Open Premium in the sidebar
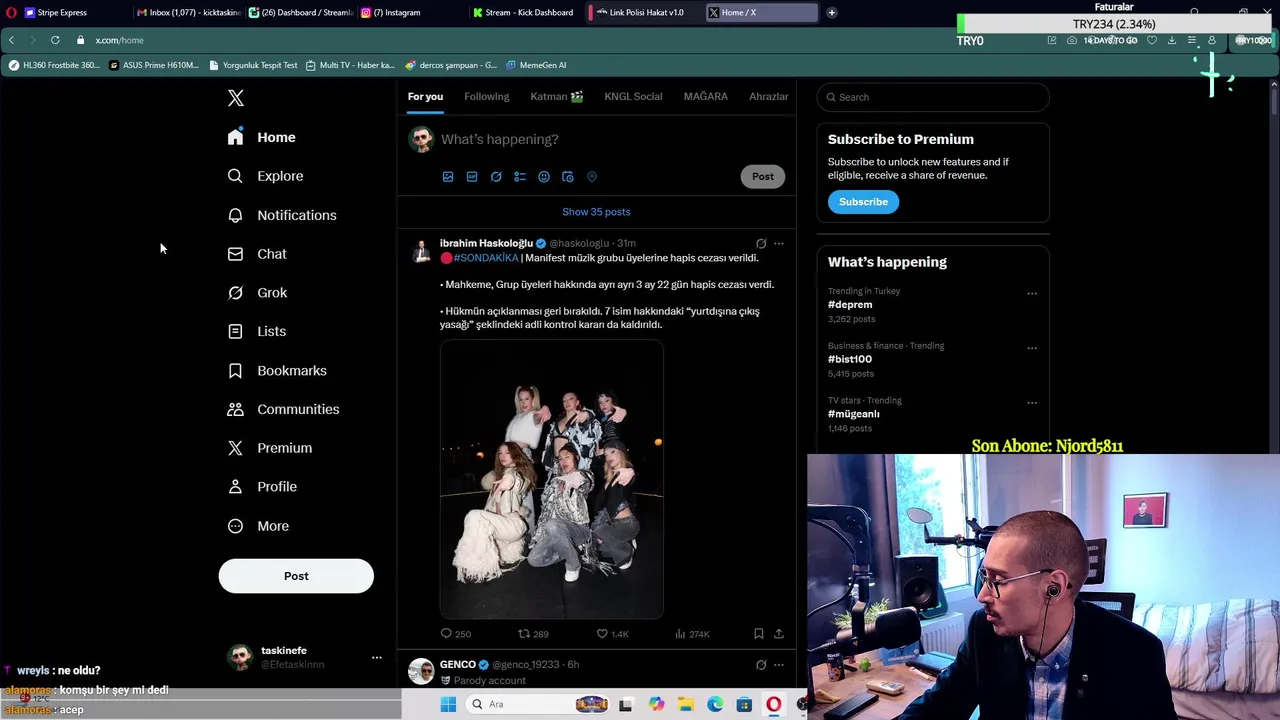 (x=270, y=448)
